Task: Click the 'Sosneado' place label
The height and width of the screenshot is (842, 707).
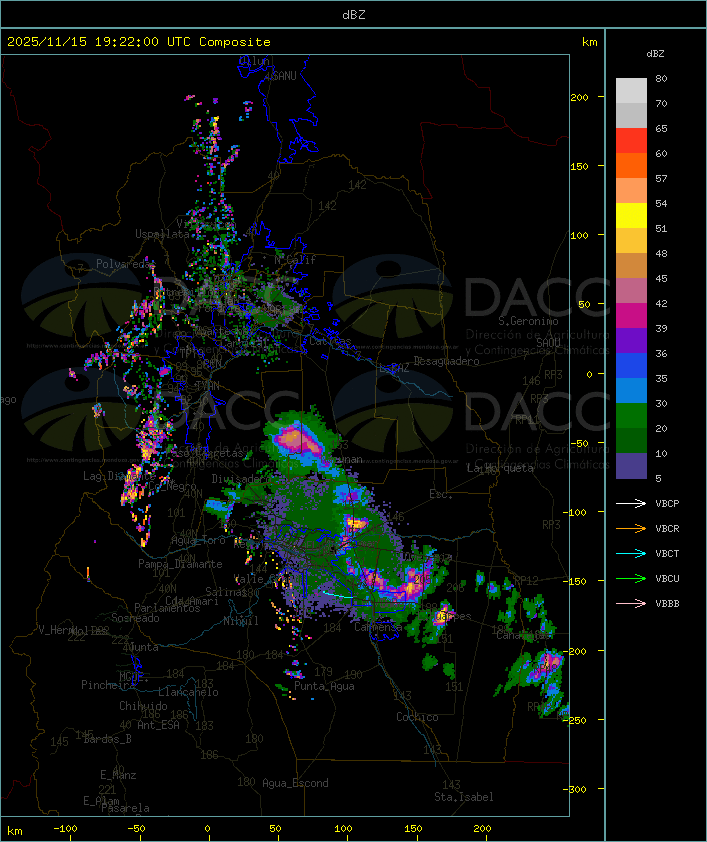Action: point(135,618)
